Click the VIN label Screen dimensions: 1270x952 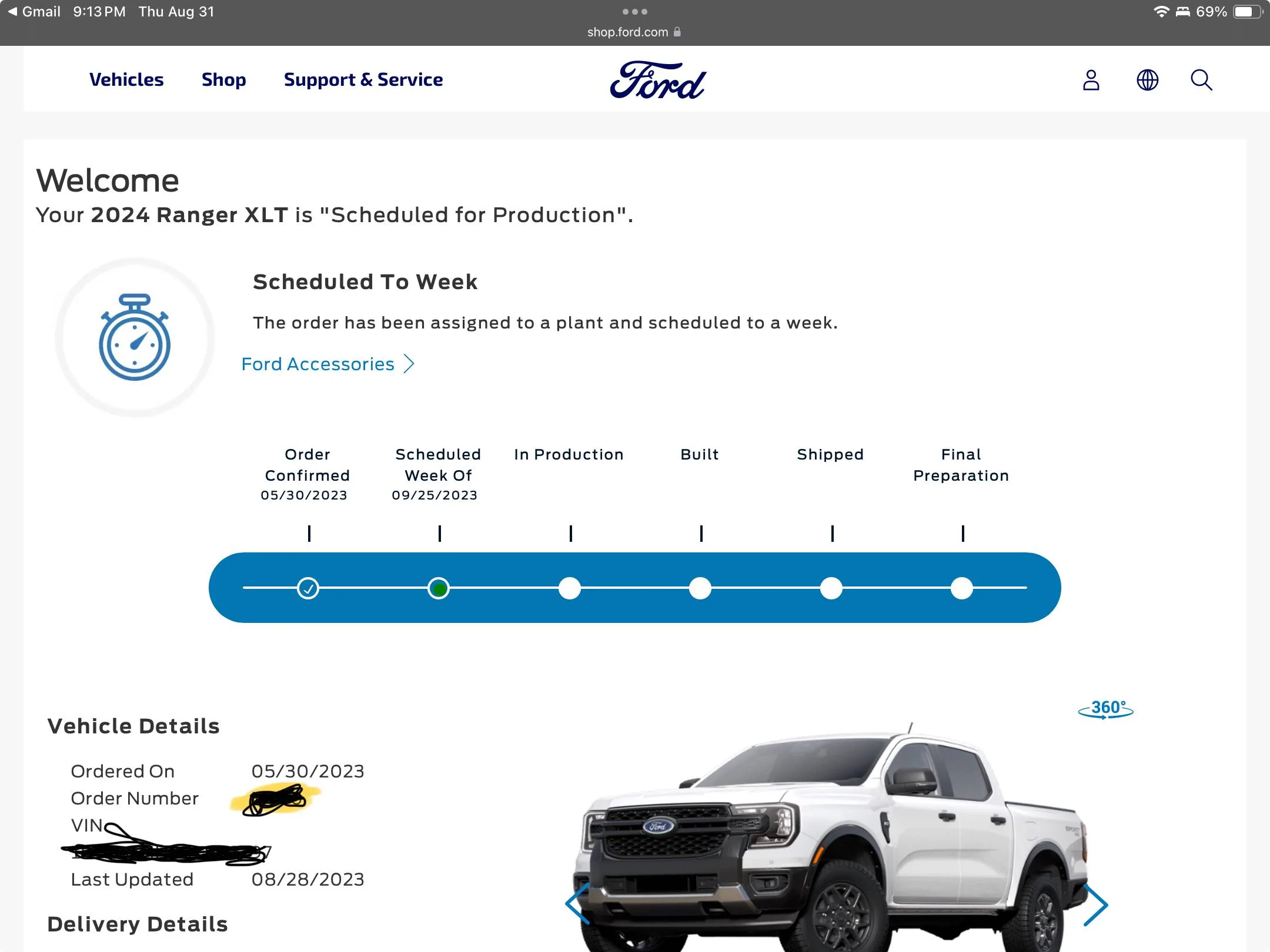click(x=86, y=826)
